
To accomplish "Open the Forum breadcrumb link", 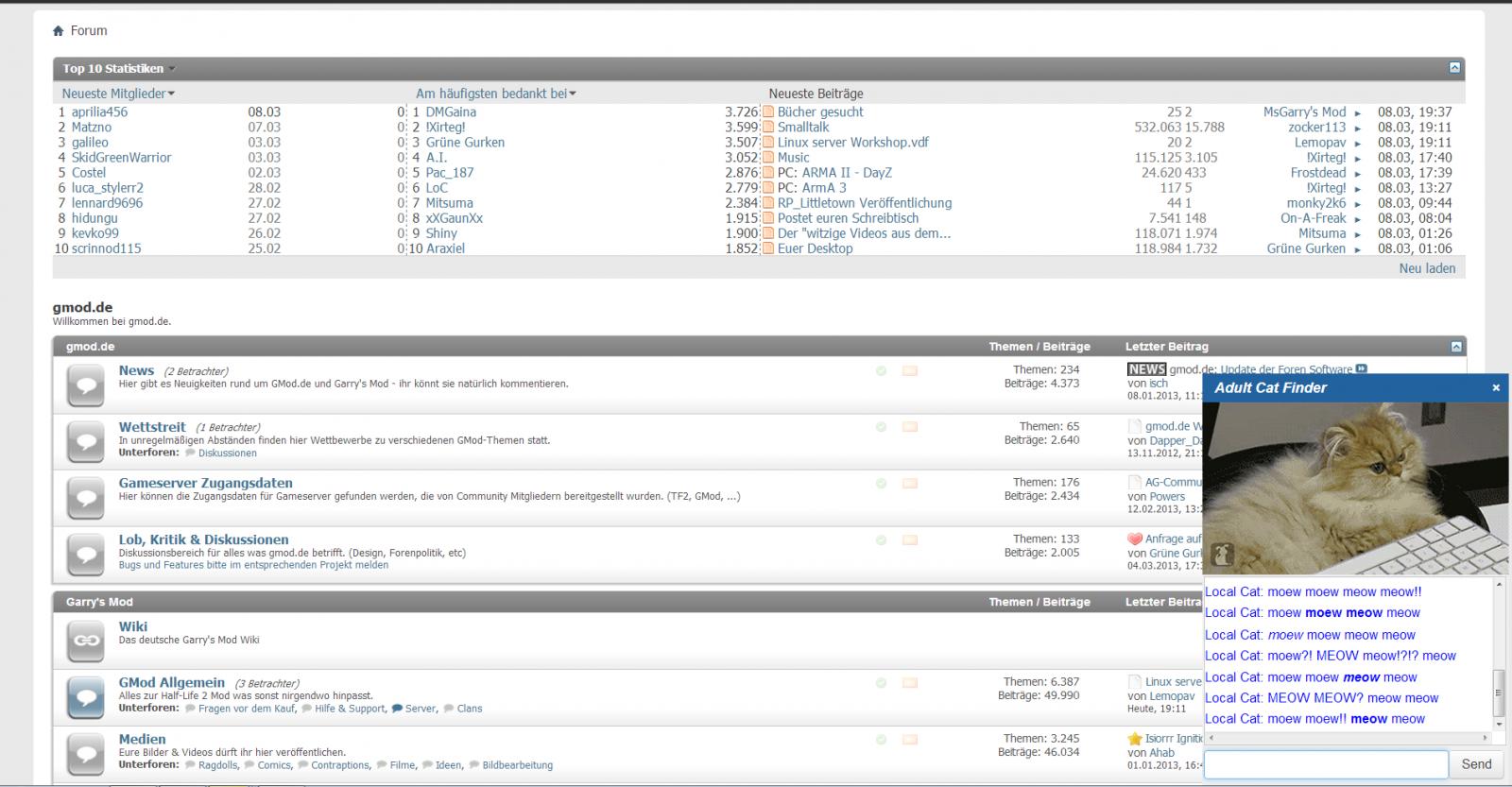I will [x=89, y=31].
